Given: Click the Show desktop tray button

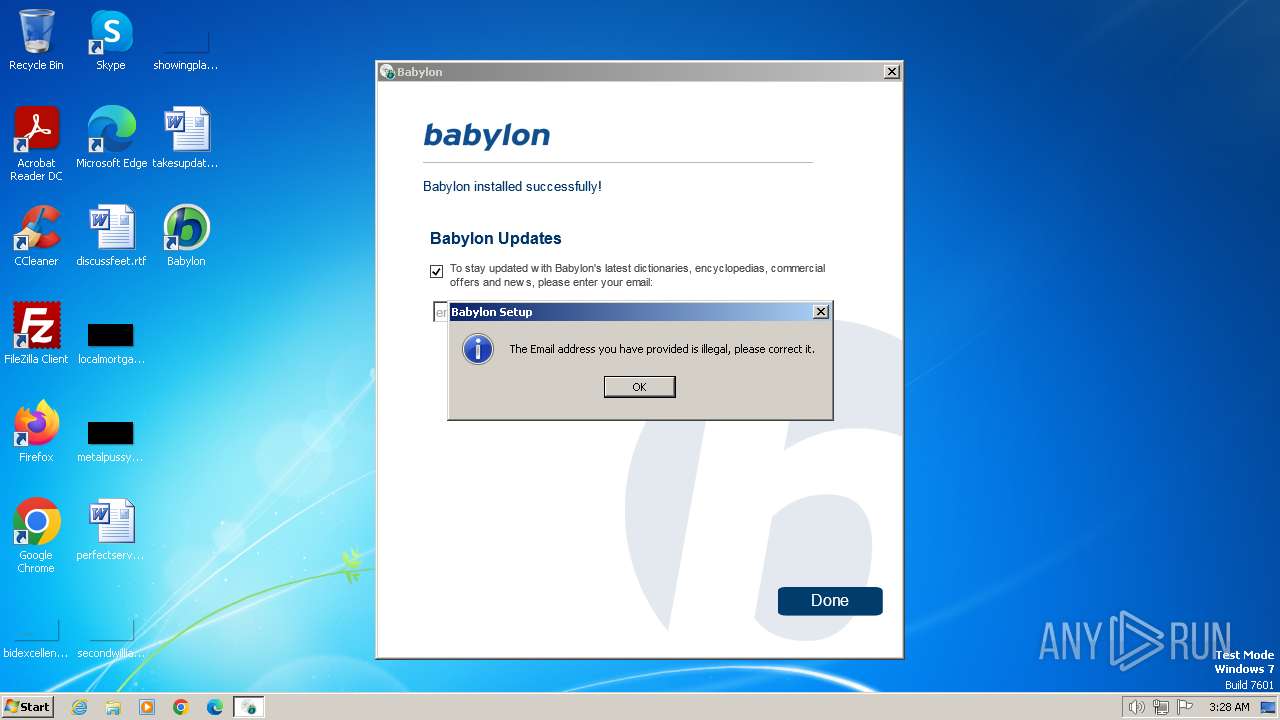Looking at the screenshot, I should [1270, 707].
